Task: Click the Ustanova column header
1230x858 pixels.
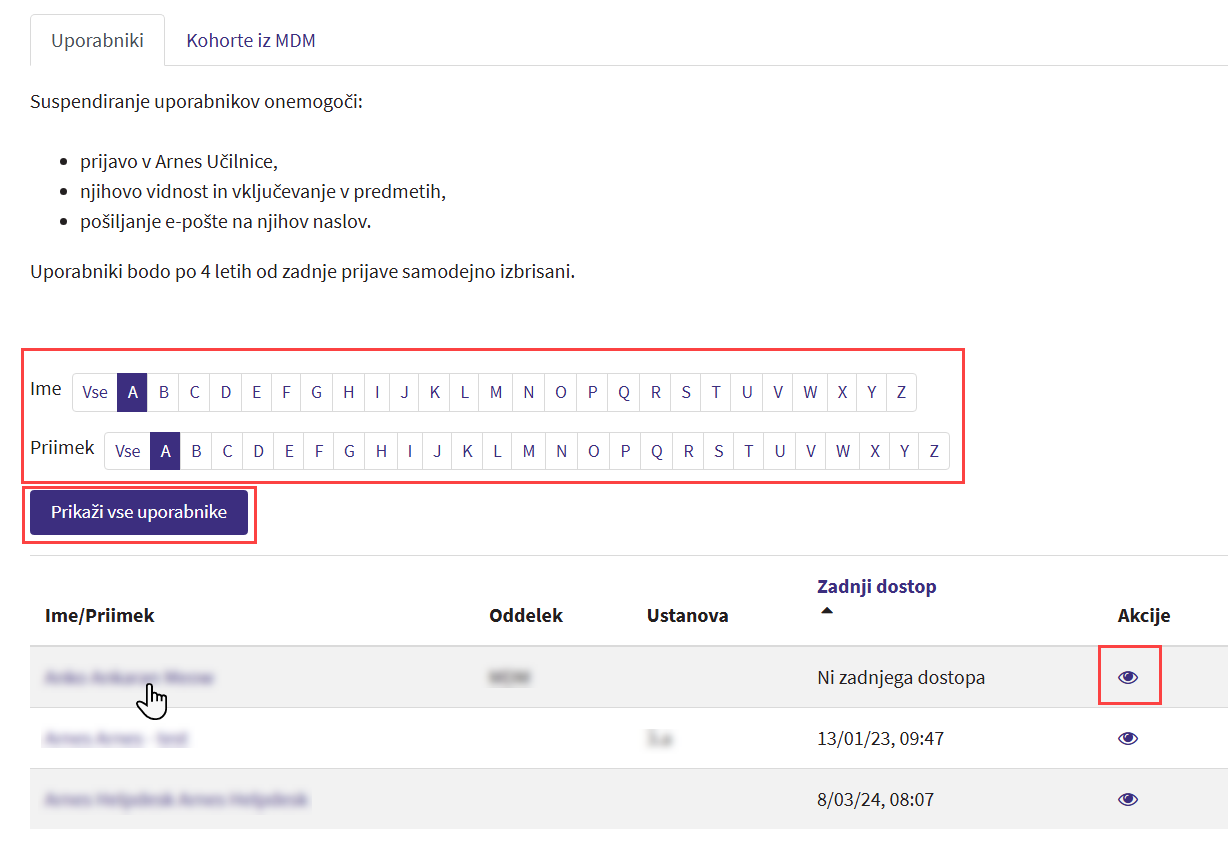Action: [688, 615]
